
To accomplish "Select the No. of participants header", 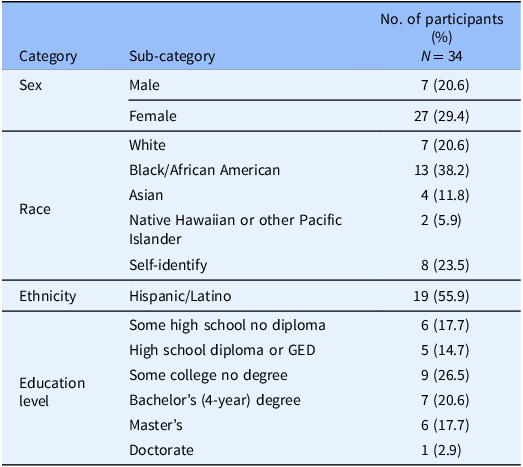I will pyautogui.click(x=442, y=37).
